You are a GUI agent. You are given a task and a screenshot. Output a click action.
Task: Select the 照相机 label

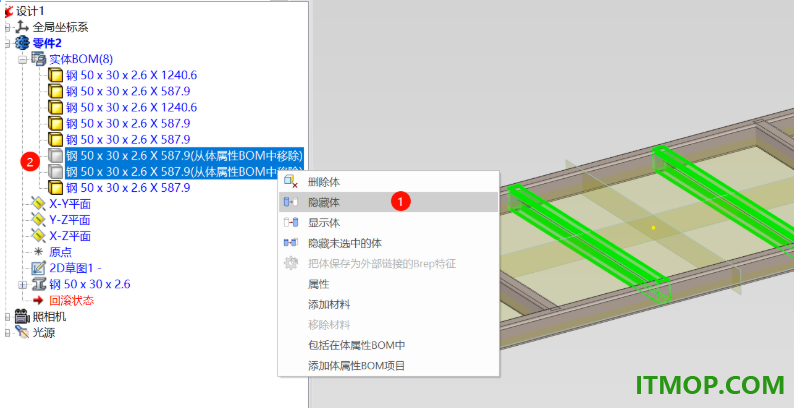[x=50, y=317]
